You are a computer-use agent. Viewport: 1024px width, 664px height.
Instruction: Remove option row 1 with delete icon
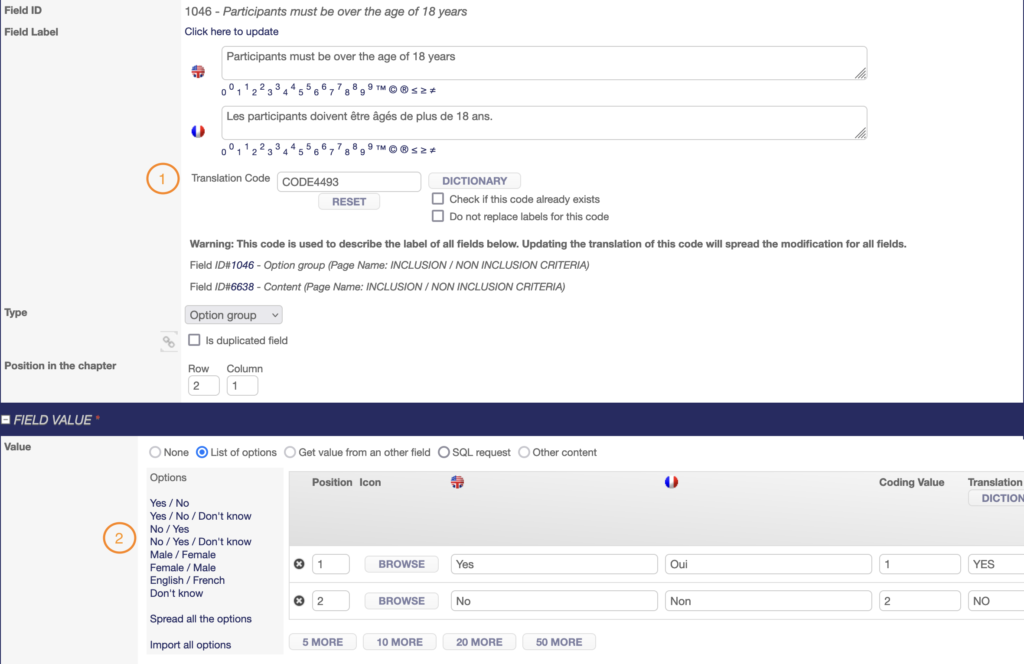(x=298, y=564)
